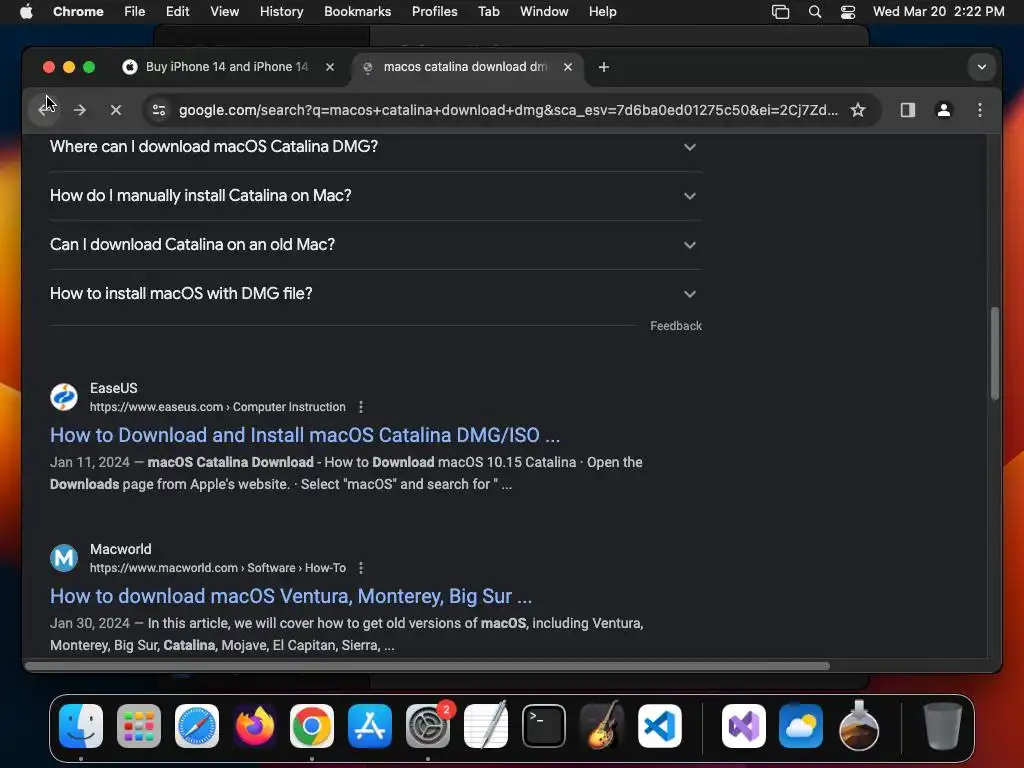Open Macworld result 'How to download macOS Ventura'
1024x768 pixels.
pyautogui.click(x=291, y=596)
